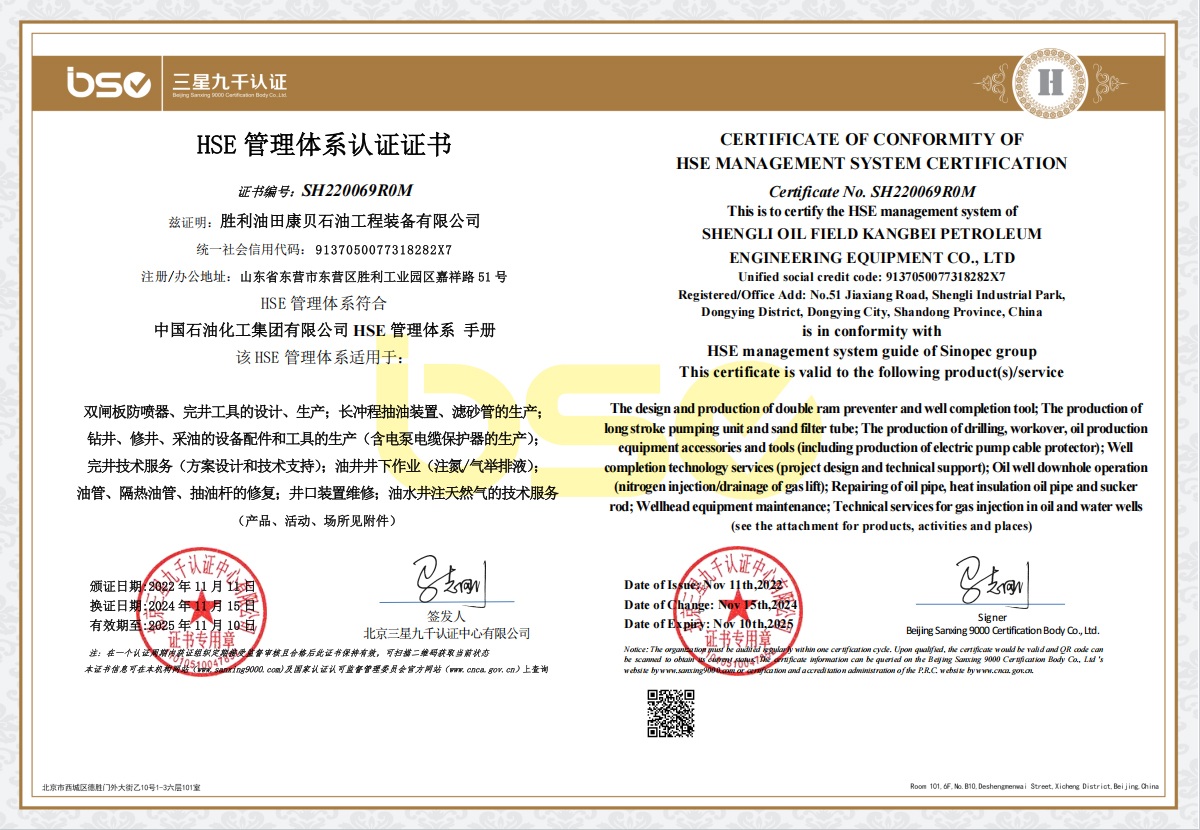Select the heading "HSE MANAGEMENT SYSTEM CERTIFICATION"
This screenshot has height=830, width=1200.
click(x=872, y=163)
